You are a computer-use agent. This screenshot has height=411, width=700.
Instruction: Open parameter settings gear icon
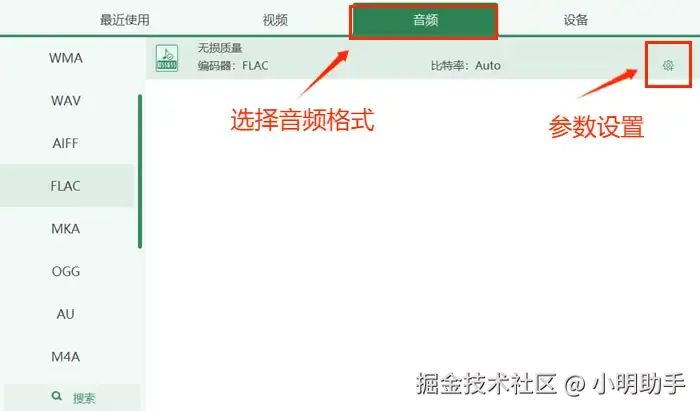[x=668, y=66]
